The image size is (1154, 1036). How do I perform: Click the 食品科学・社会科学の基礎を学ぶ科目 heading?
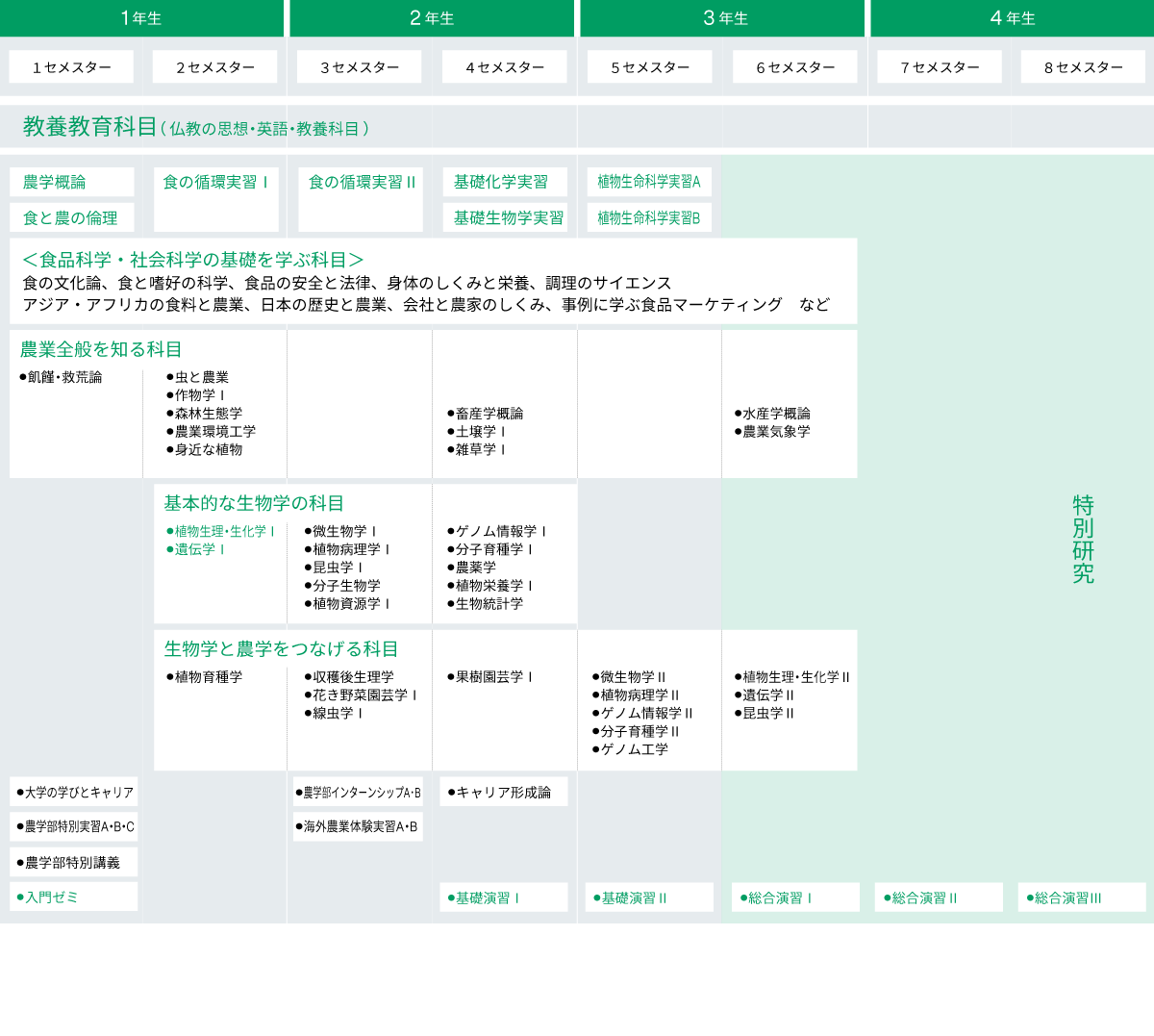pyautogui.click(x=192, y=260)
